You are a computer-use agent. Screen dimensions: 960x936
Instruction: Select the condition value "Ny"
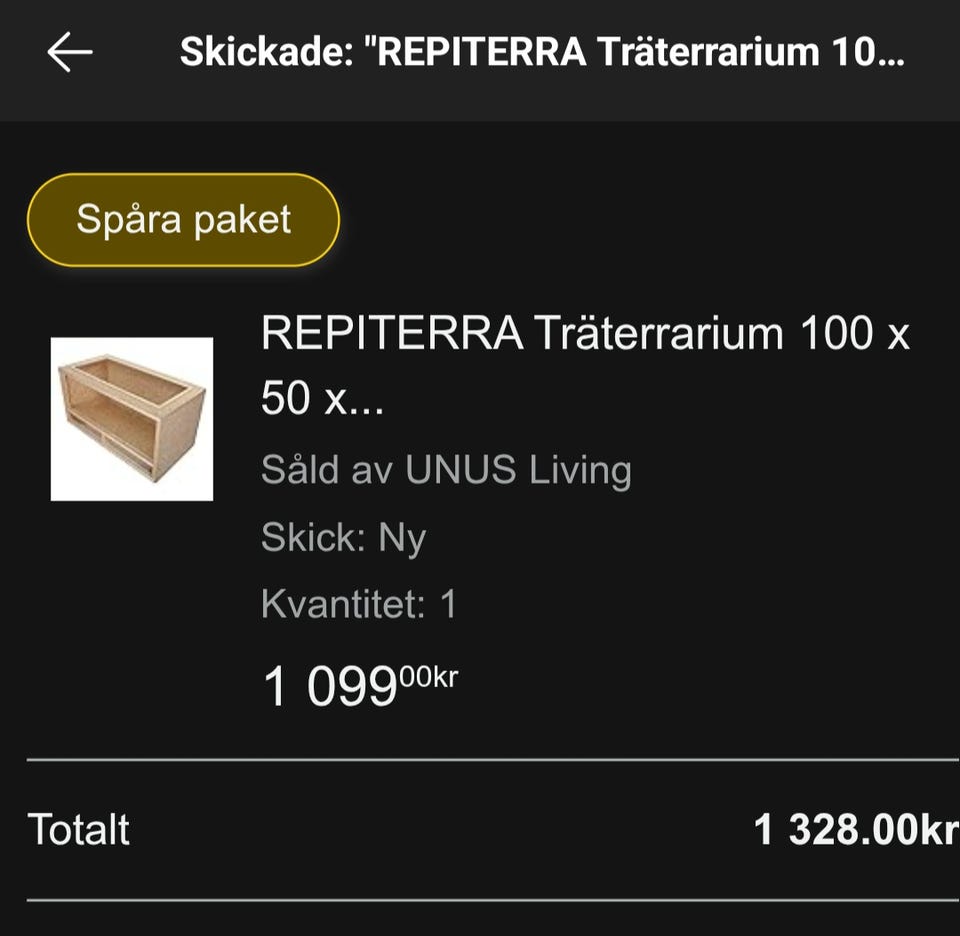402,540
